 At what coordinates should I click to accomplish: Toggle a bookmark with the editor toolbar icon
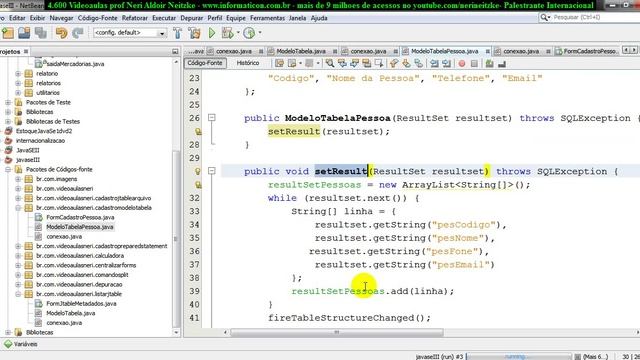418,64
